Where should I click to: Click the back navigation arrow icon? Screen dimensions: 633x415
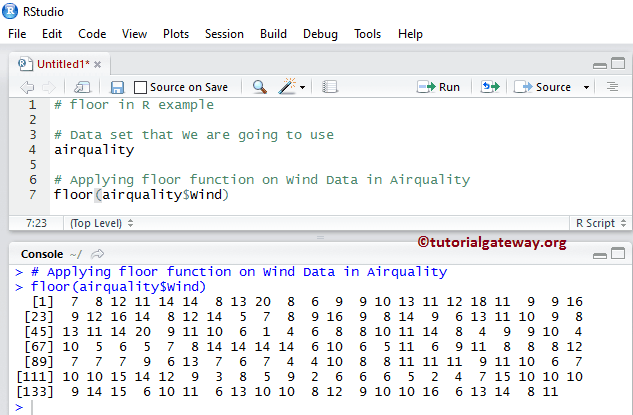click(27, 87)
